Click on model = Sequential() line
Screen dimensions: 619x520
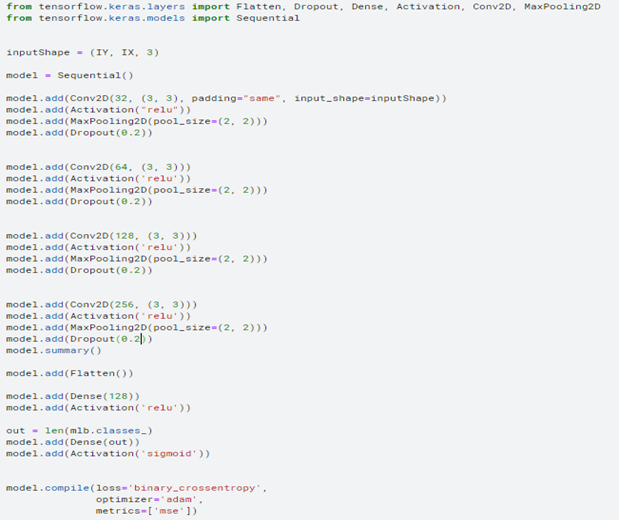(70, 75)
